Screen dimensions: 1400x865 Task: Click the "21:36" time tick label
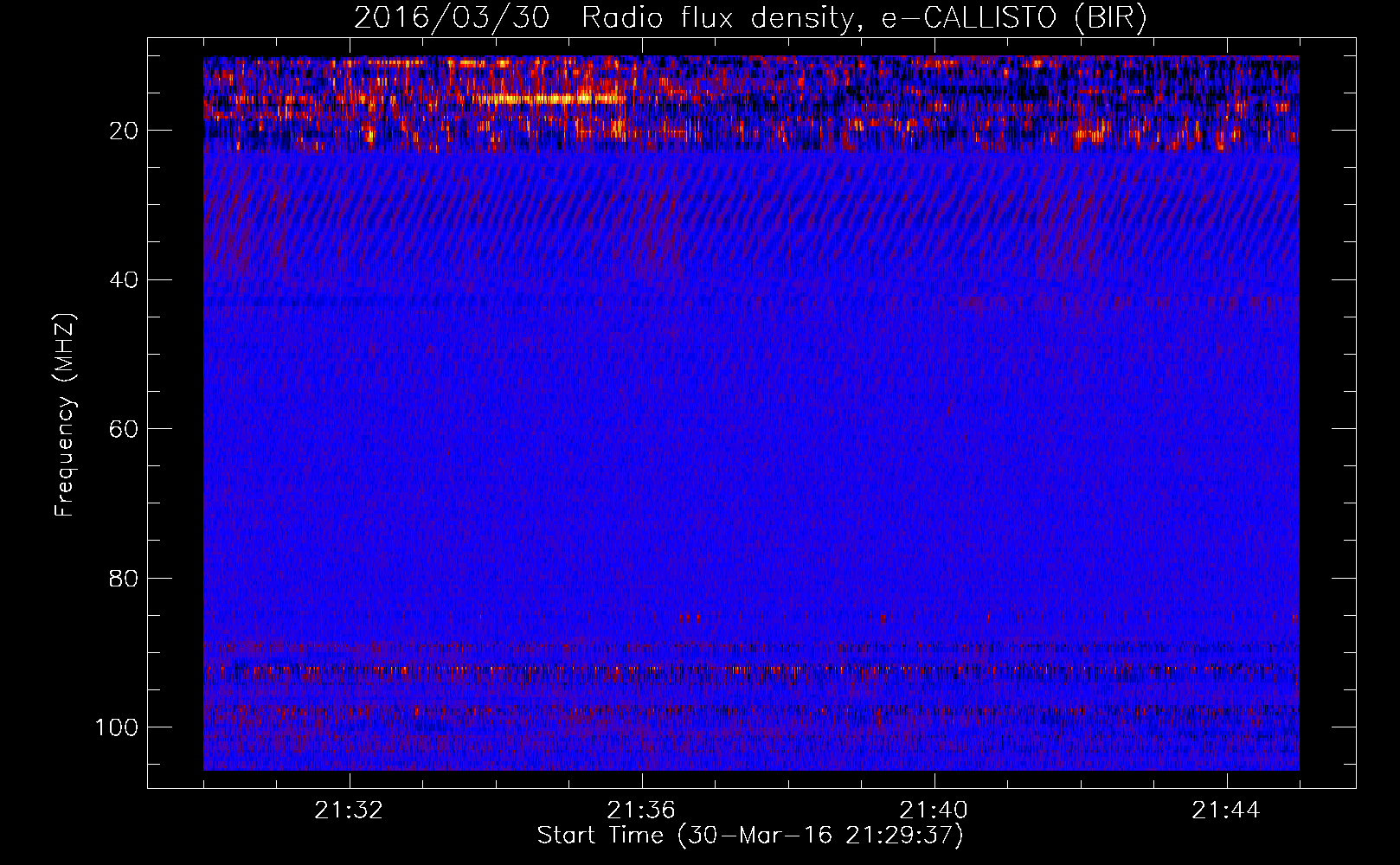pyautogui.click(x=641, y=811)
